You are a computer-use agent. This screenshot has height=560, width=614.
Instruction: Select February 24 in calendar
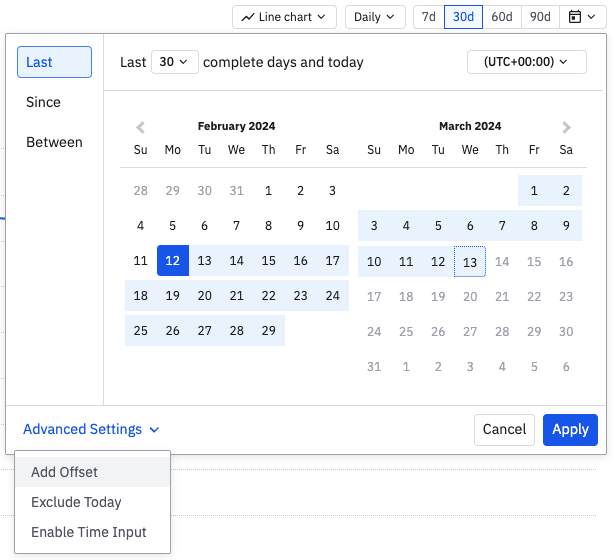click(332, 296)
